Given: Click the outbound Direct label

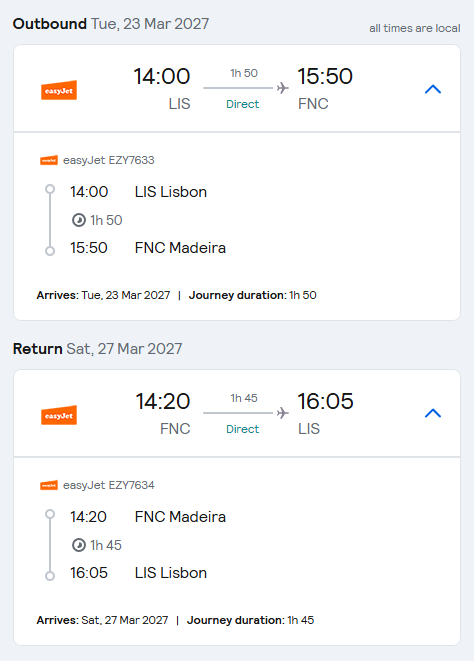Looking at the screenshot, I should pos(242,104).
